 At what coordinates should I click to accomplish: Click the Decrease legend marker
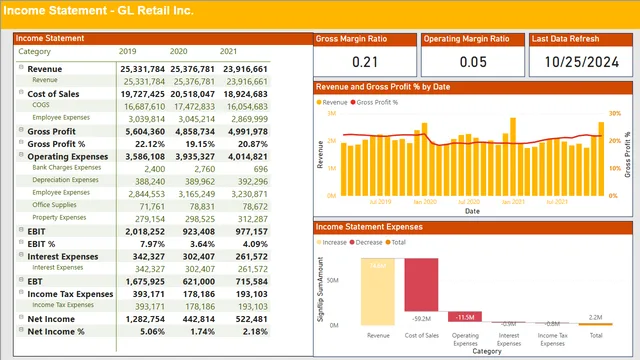coord(352,242)
